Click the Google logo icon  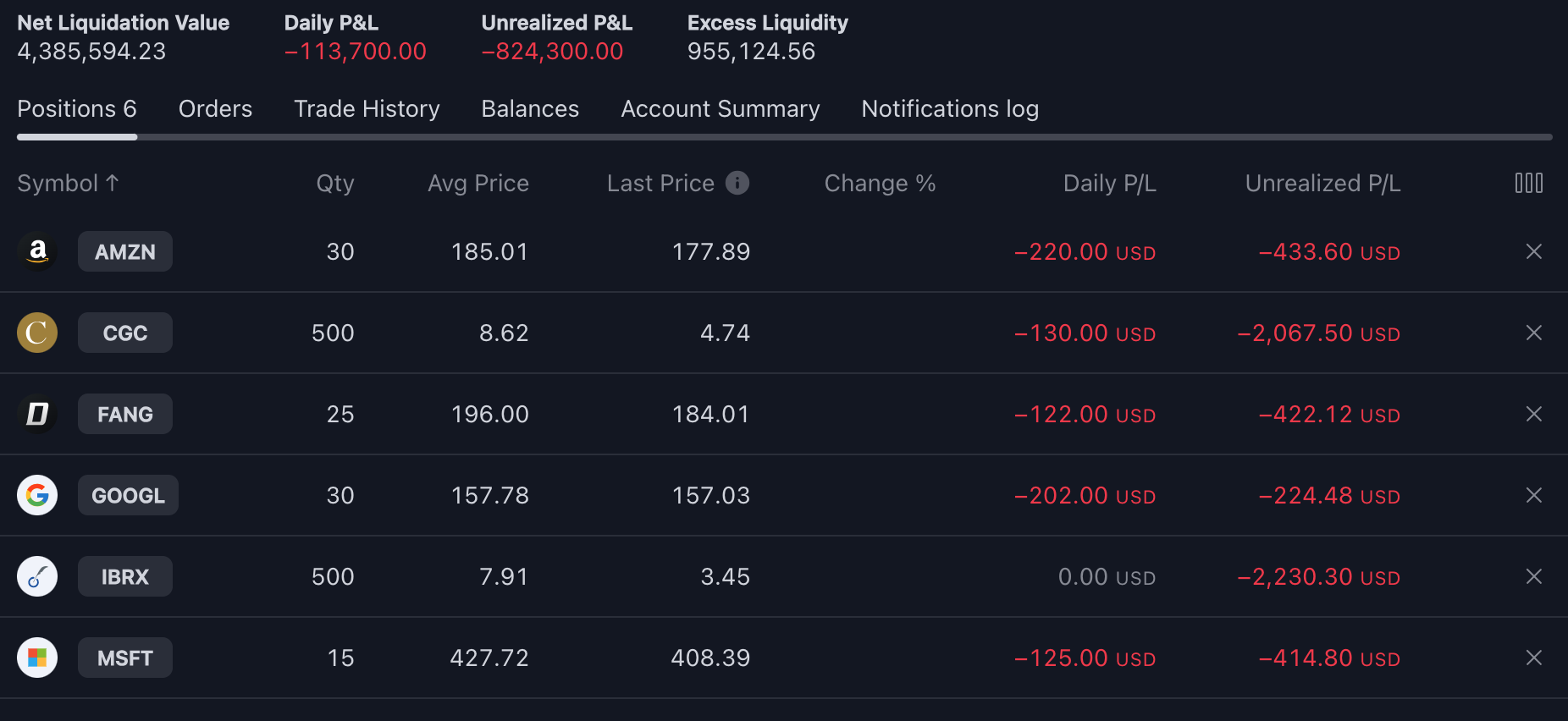(37, 495)
